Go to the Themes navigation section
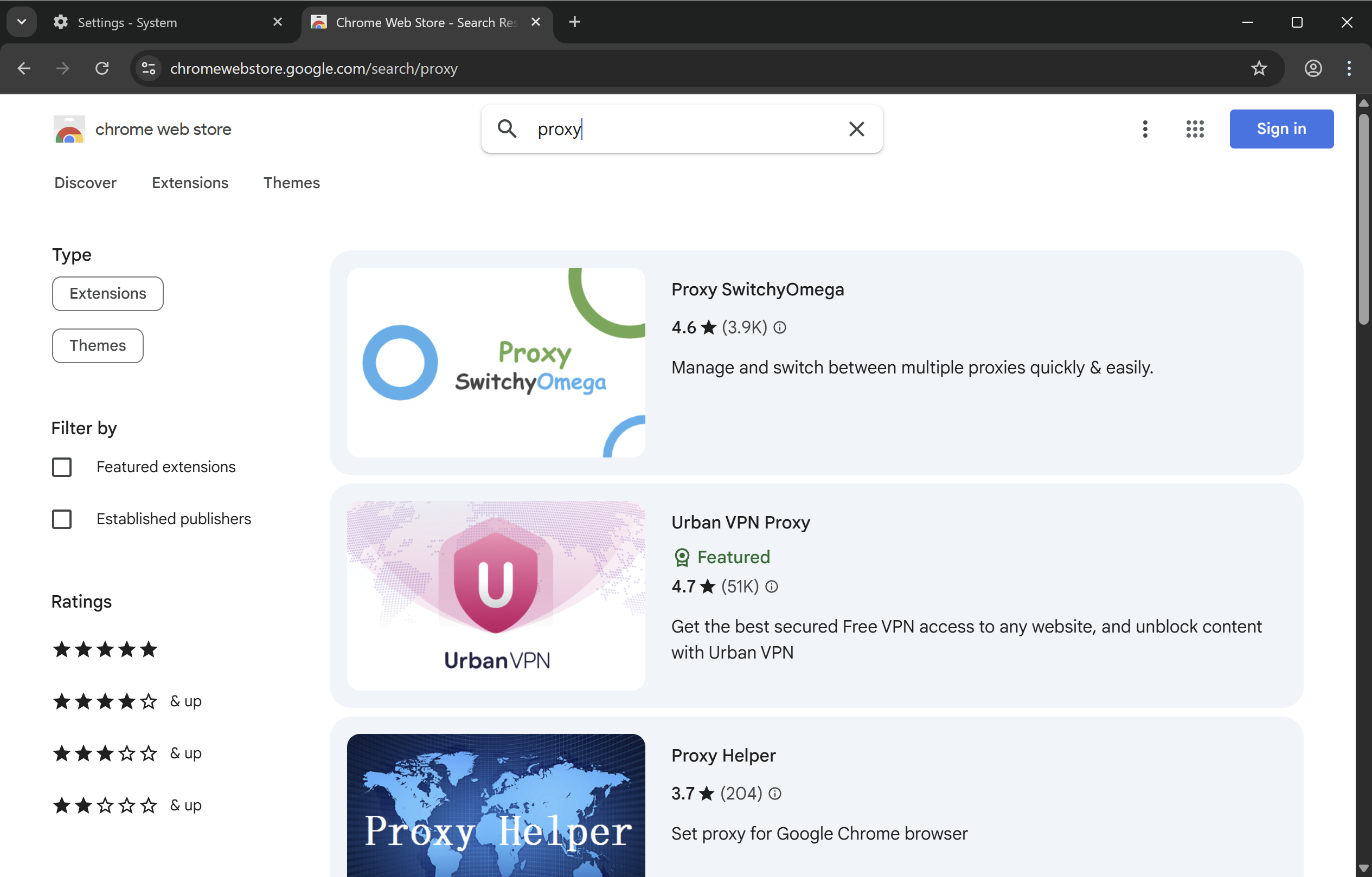Image resolution: width=1372 pixels, height=877 pixels. 292,183
